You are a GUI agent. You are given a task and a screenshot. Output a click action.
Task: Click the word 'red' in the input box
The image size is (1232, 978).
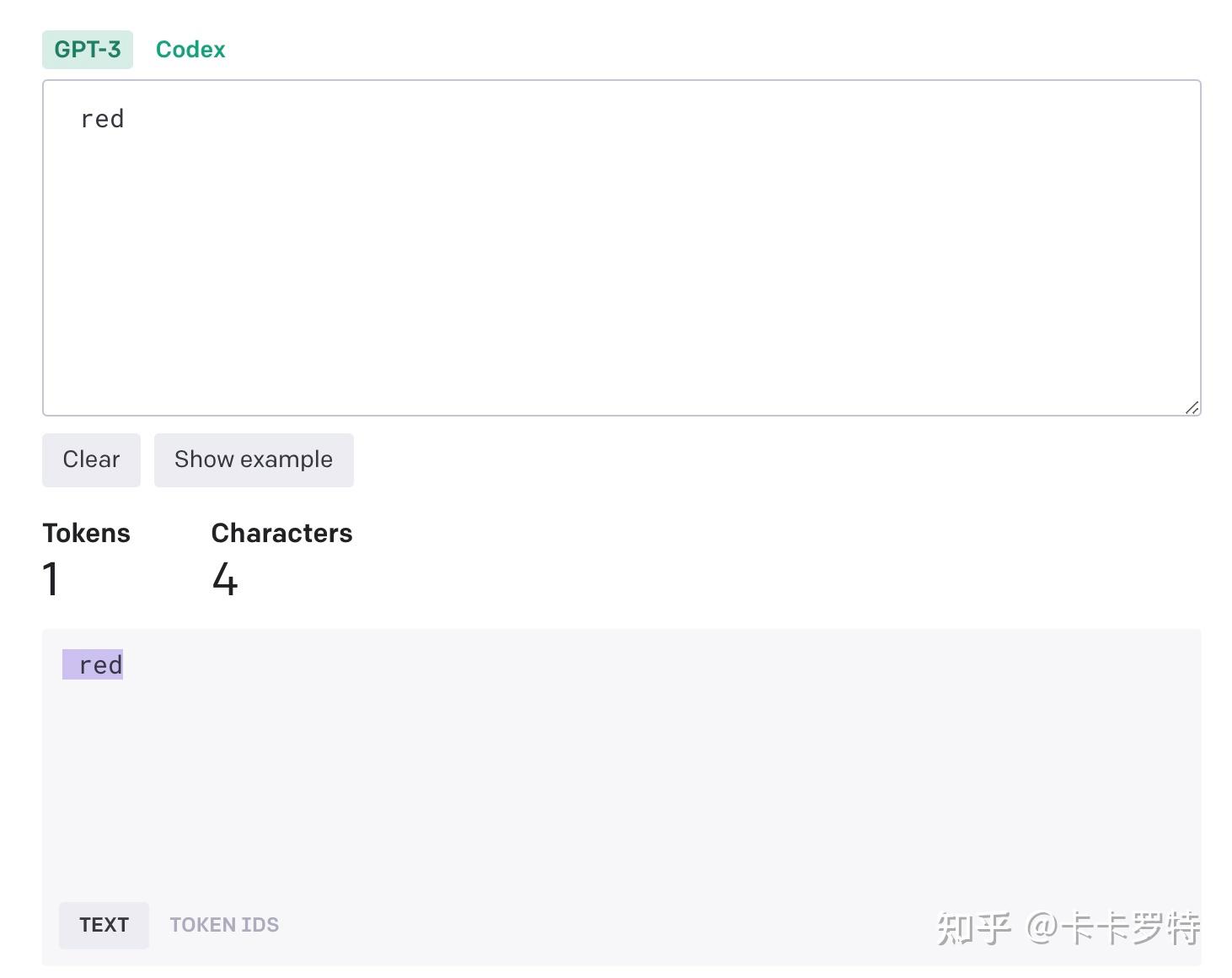(103, 118)
